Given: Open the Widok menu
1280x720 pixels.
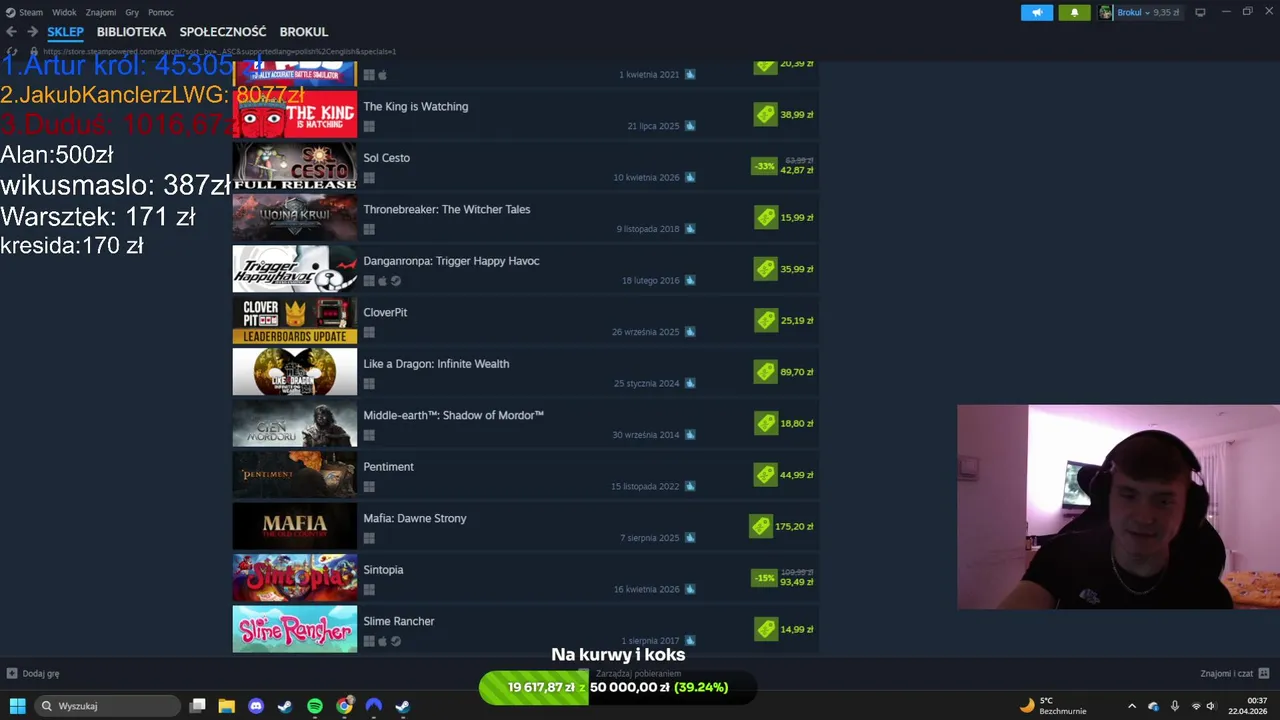Looking at the screenshot, I should [64, 12].
